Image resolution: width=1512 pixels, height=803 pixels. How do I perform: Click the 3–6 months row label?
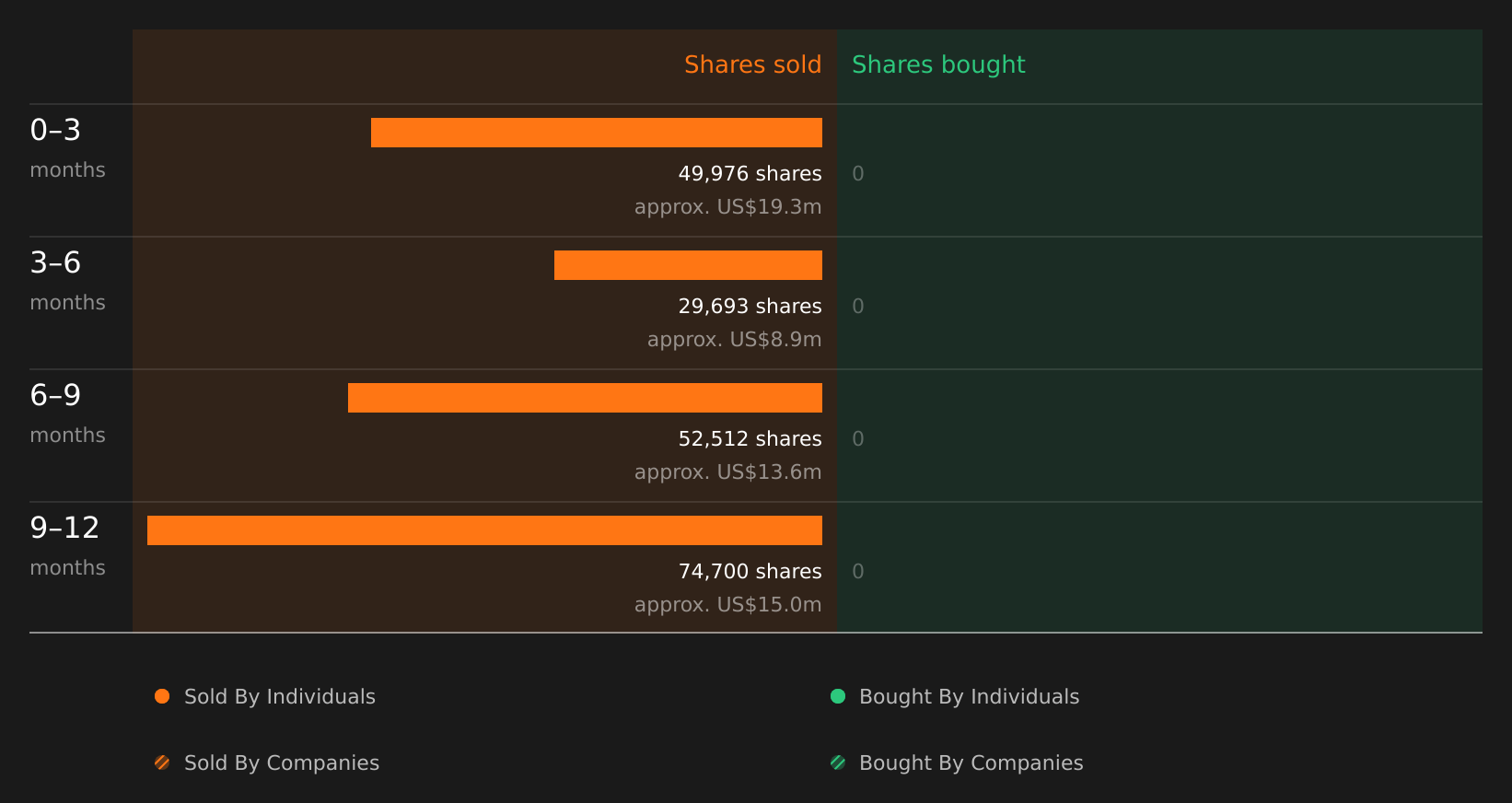(67, 281)
